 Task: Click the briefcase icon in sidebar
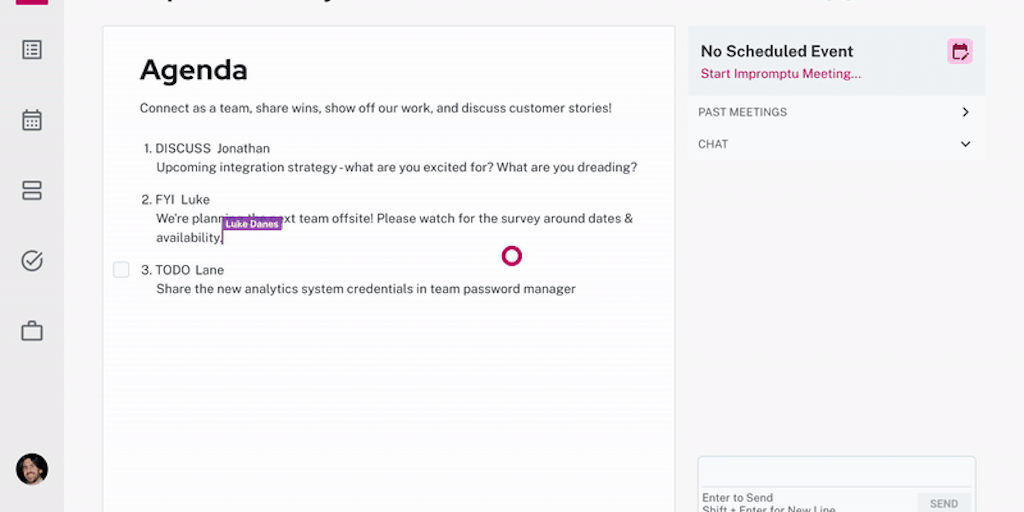click(32, 331)
